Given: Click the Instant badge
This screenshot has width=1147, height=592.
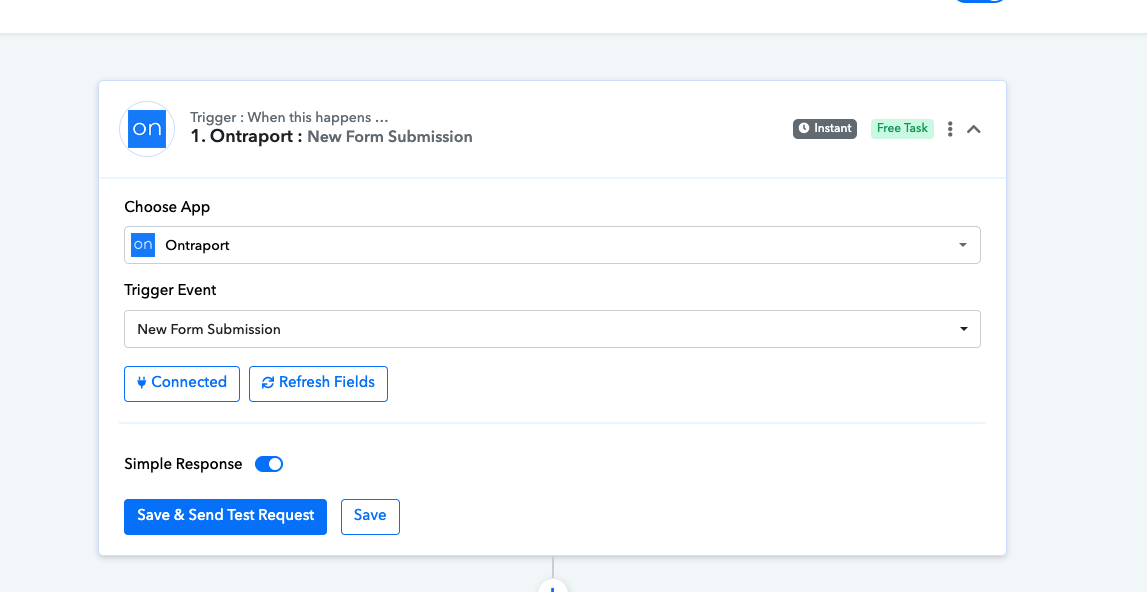Looking at the screenshot, I should (x=824, y=128).
